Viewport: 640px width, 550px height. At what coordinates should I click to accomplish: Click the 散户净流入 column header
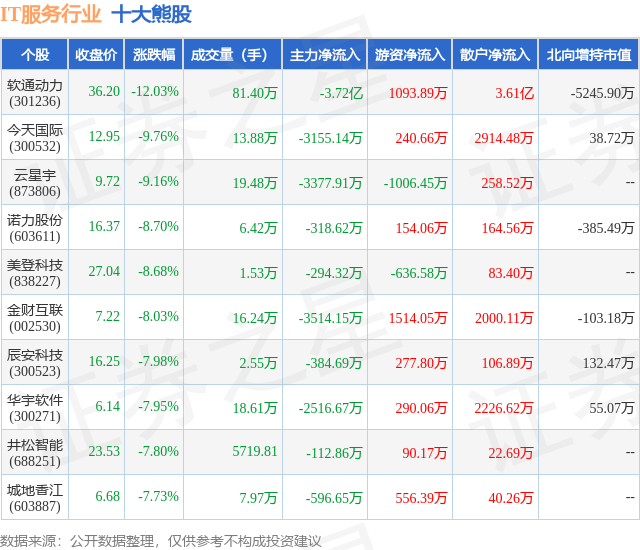pos(495,55)
